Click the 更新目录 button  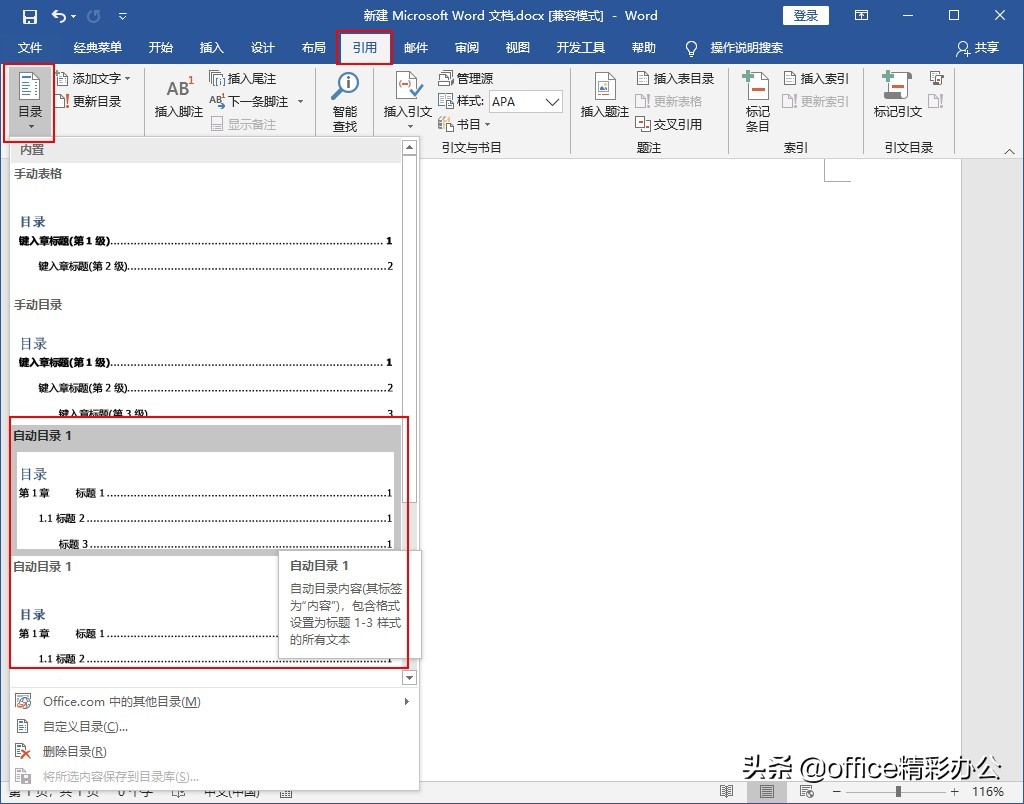tap(89, 101)
